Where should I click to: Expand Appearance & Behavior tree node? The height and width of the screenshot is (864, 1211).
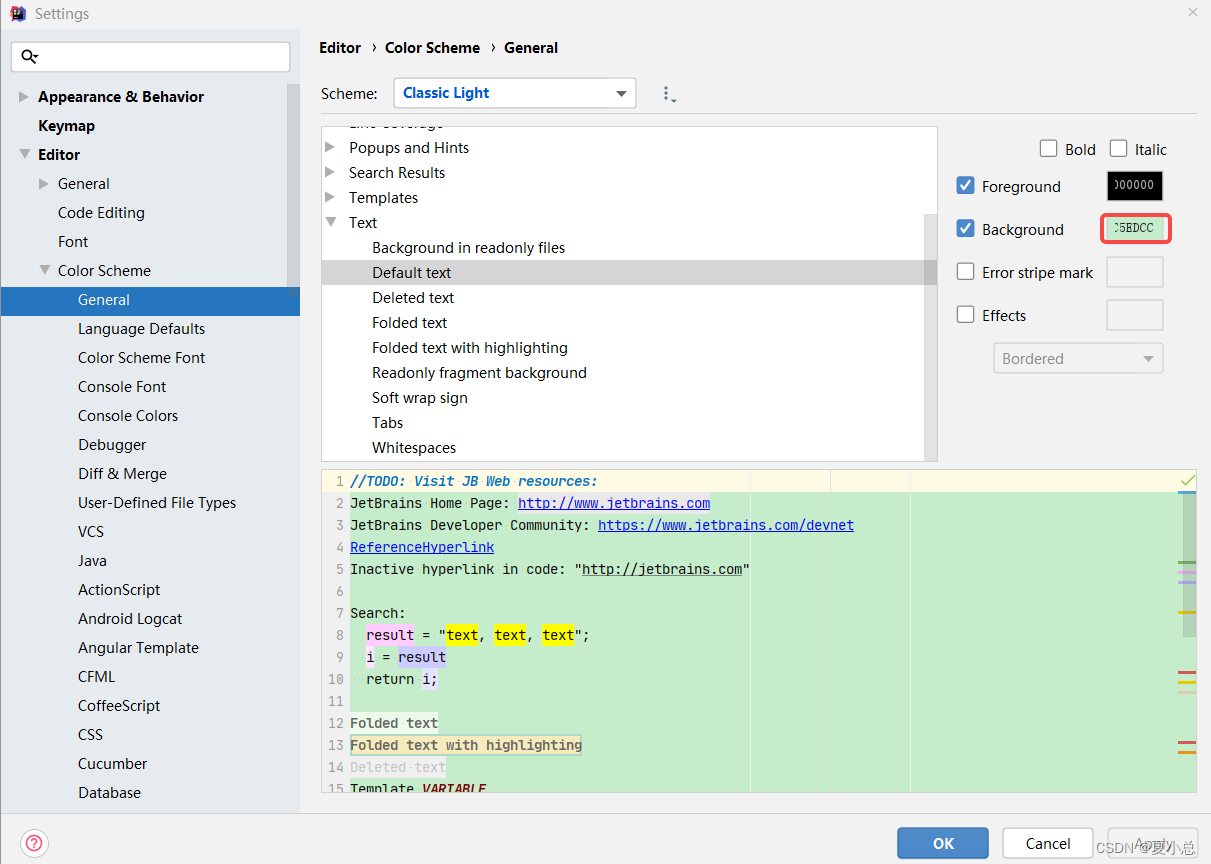[x=24, y=97]
